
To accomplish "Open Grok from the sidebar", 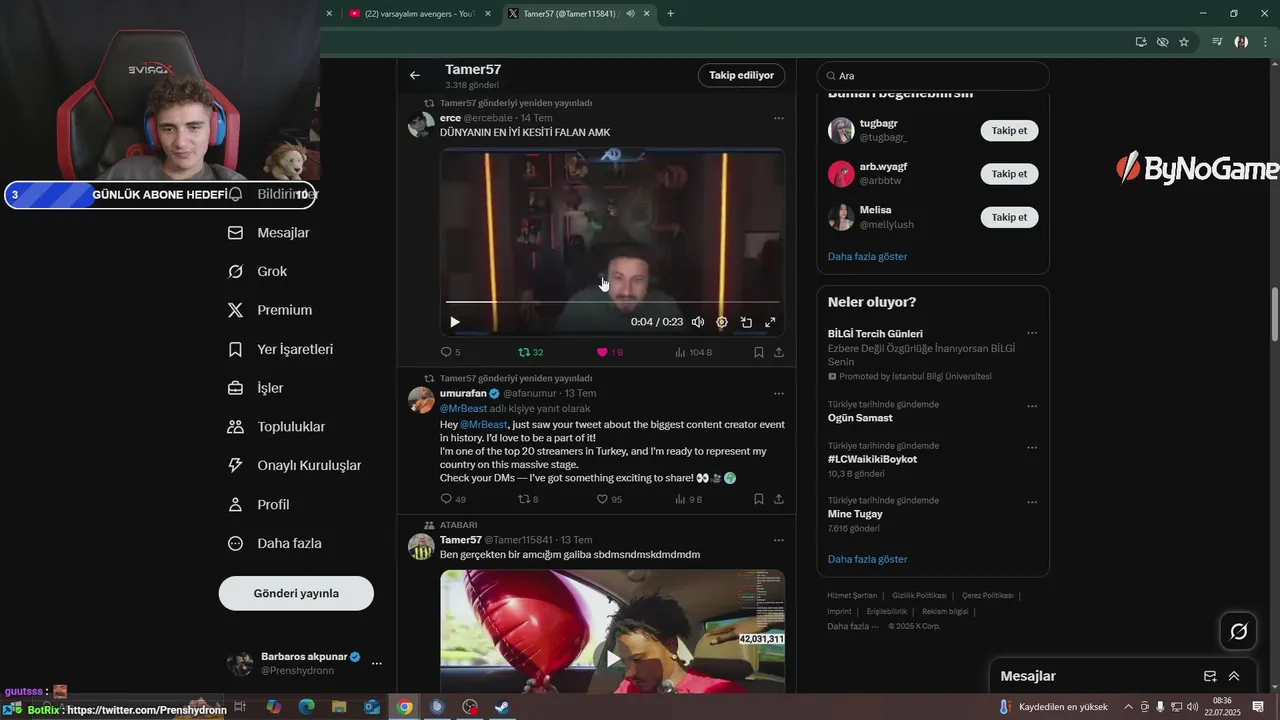I will [x=257, y=272].
